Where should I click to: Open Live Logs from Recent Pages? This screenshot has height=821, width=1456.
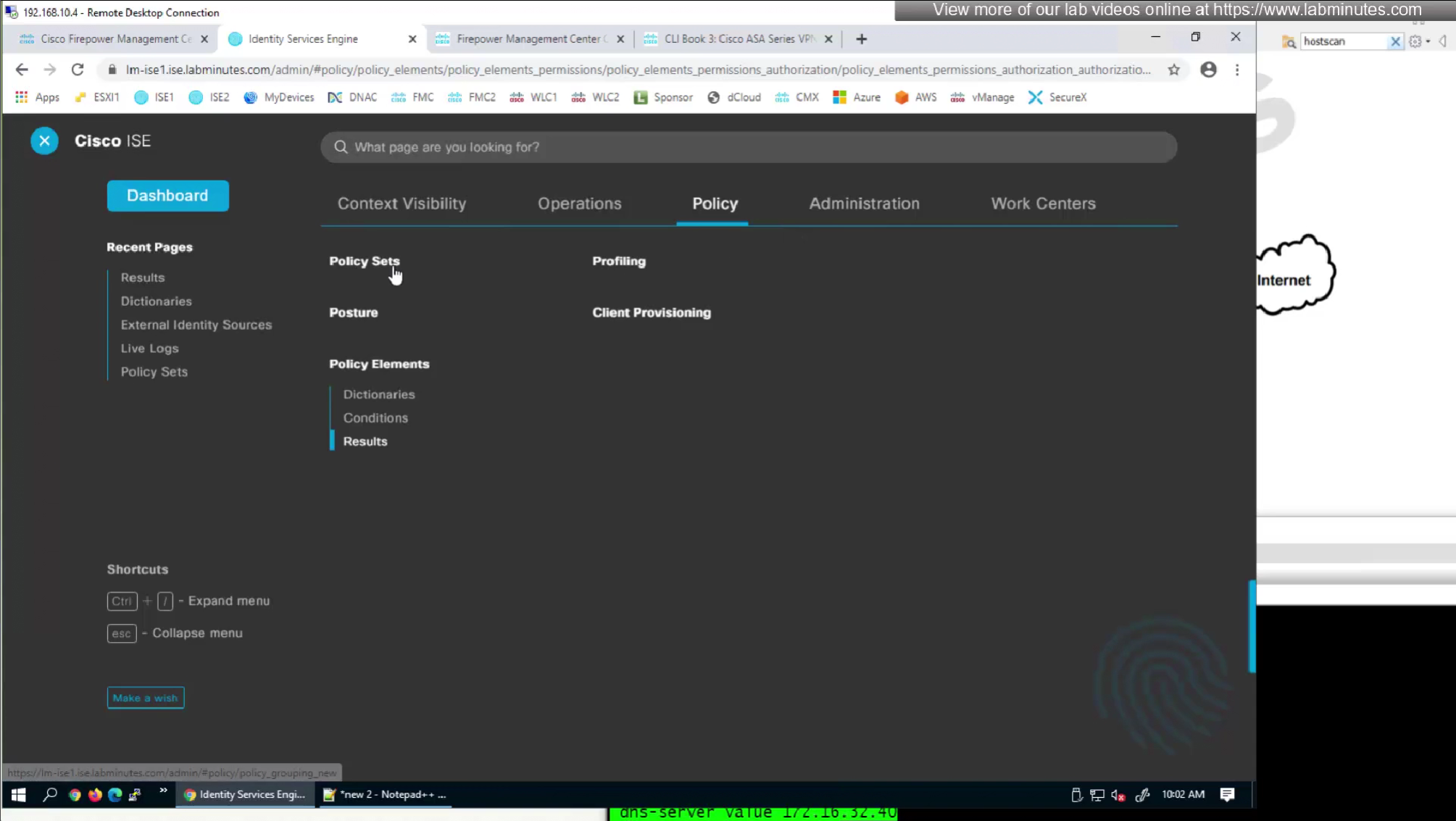pos(149,349)
